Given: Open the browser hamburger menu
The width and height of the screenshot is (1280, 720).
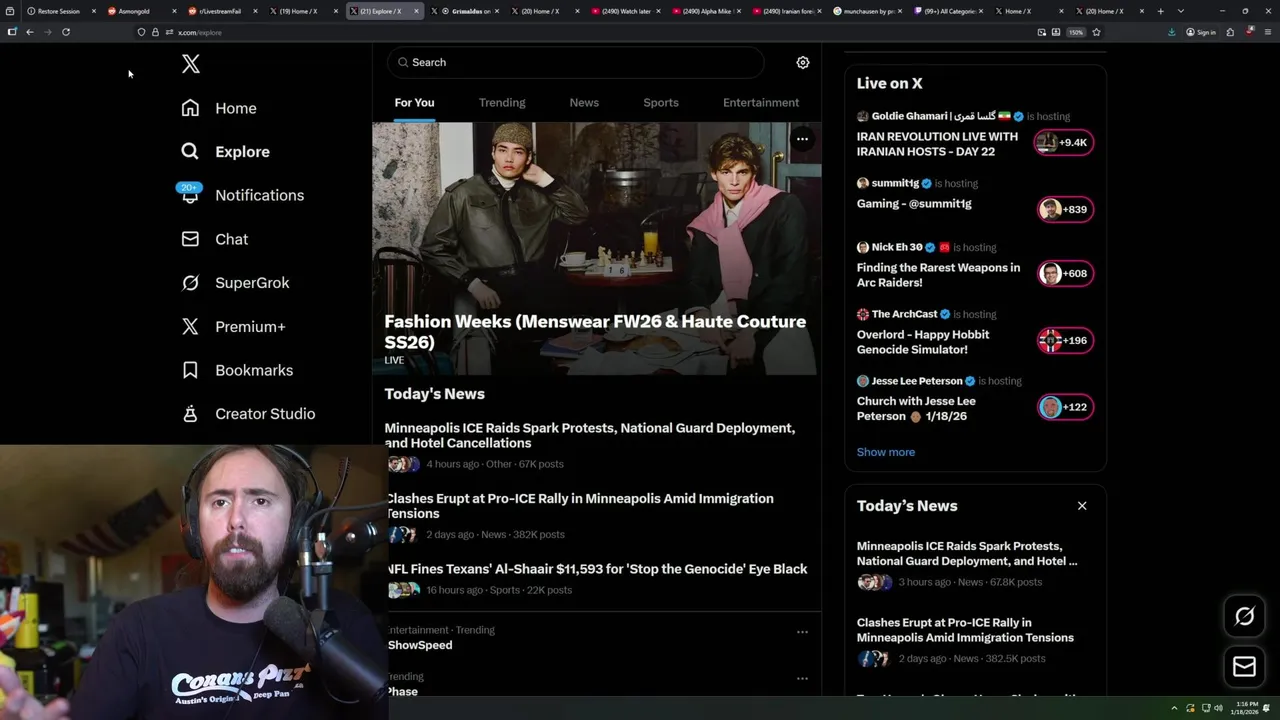Looking at the screenshot, I should [1266, 32].
